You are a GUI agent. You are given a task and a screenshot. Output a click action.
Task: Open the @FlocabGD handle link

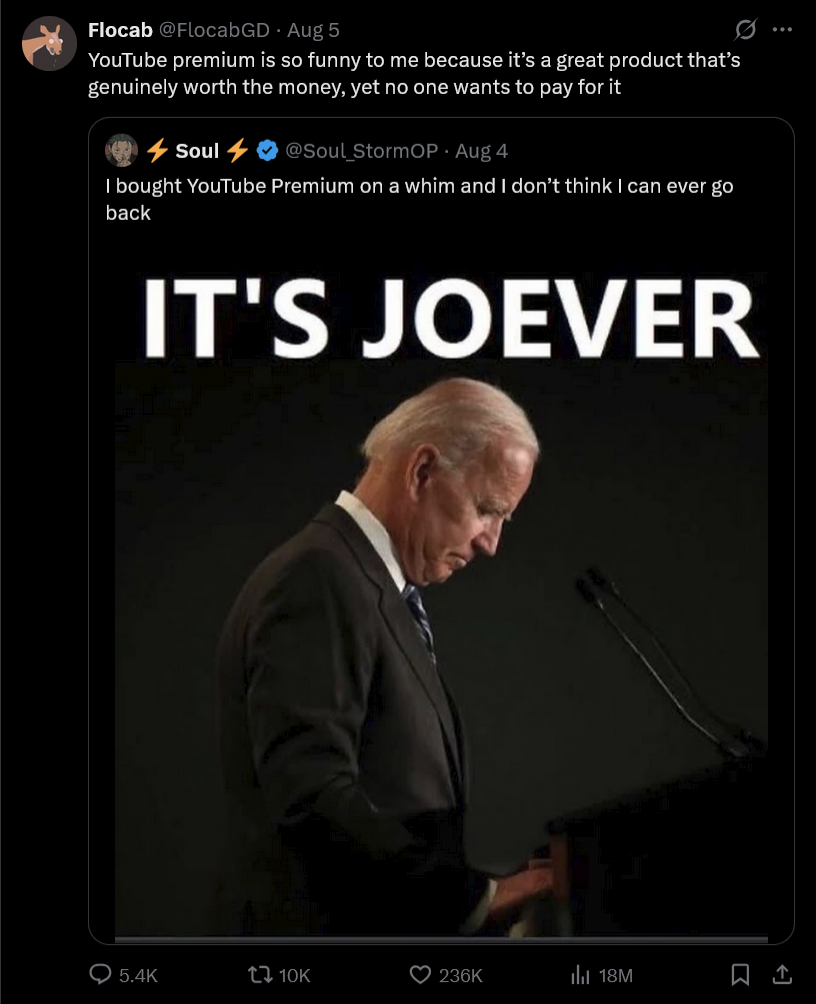click(214, 30)
